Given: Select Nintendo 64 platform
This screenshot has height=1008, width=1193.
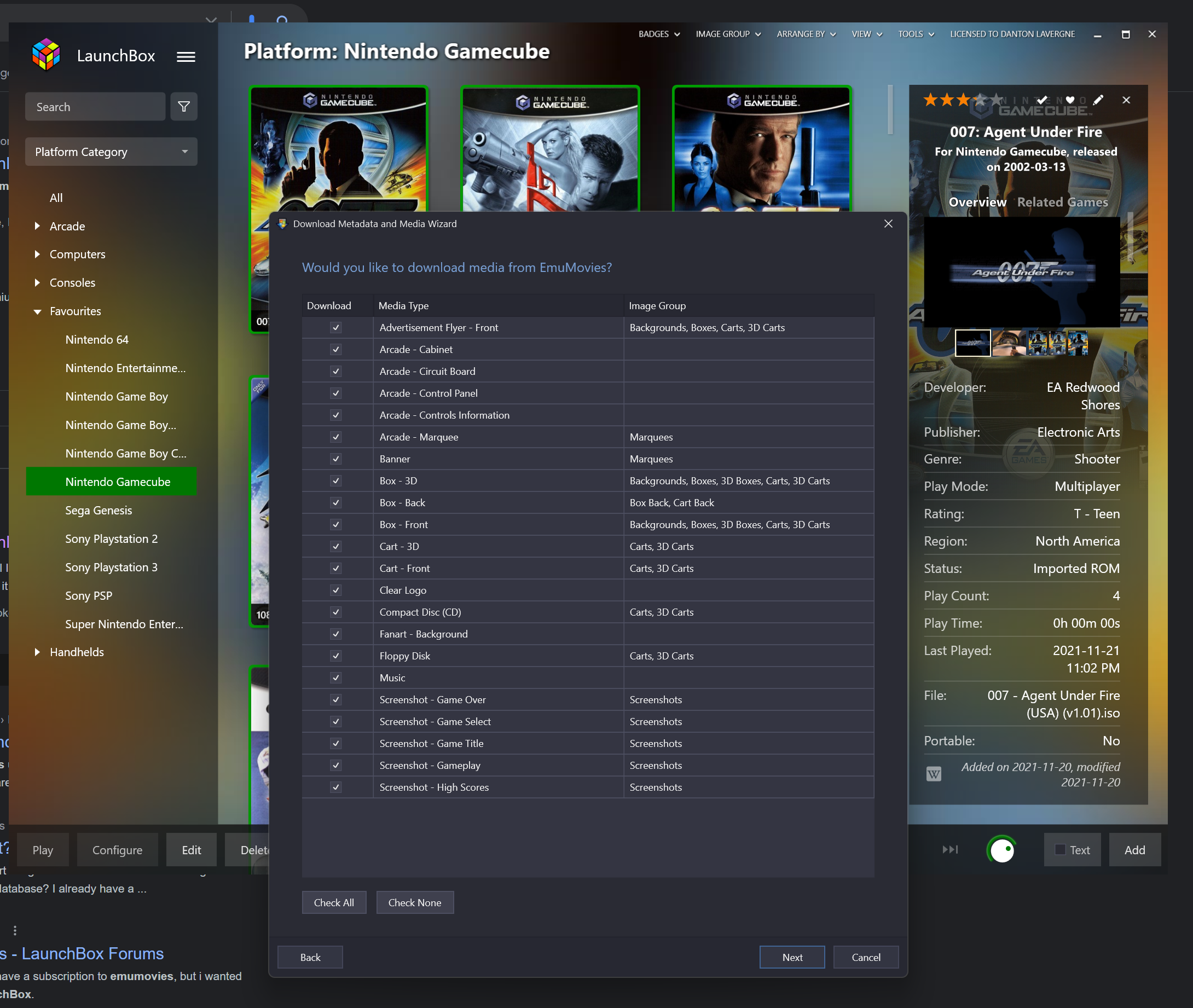Looking at the screenshot, I should tap(97, 339).
